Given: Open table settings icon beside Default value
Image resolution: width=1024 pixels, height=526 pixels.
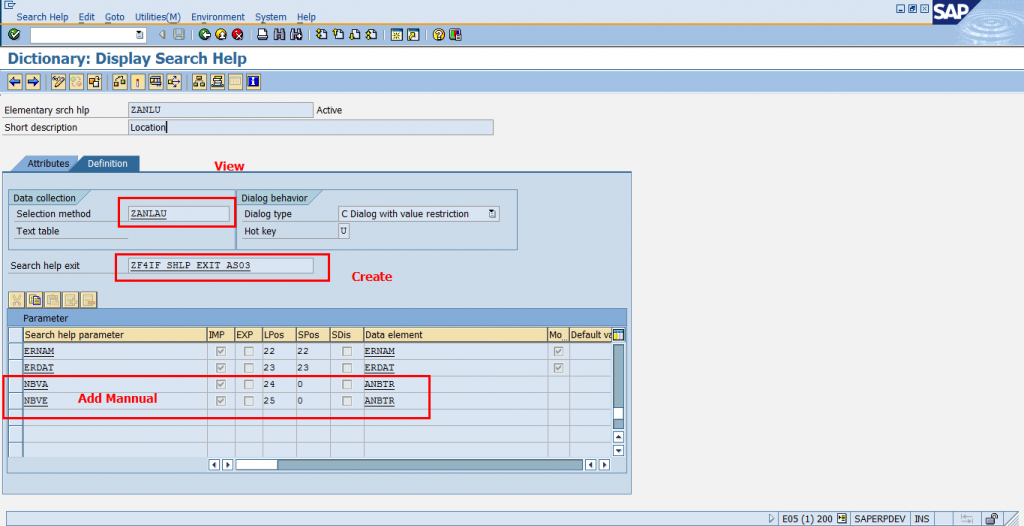Looking at the screenshot, I should point(618,335).
